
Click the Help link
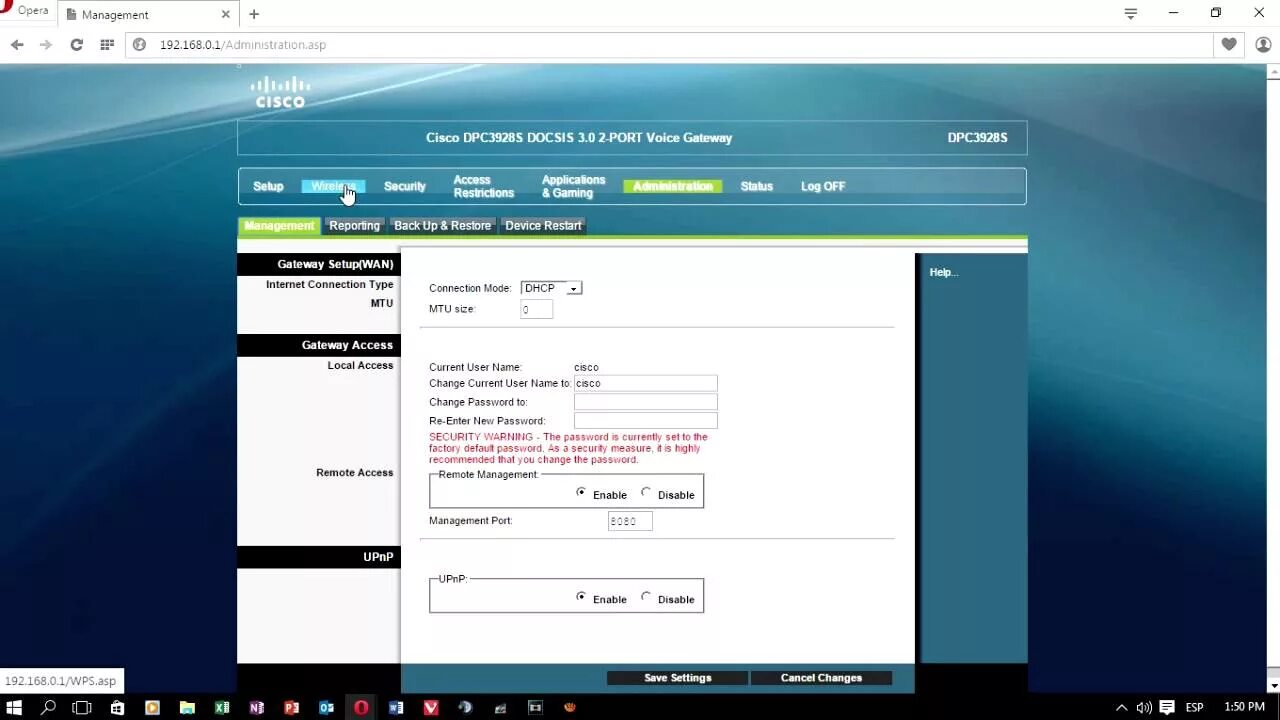[x=943, y=271]
